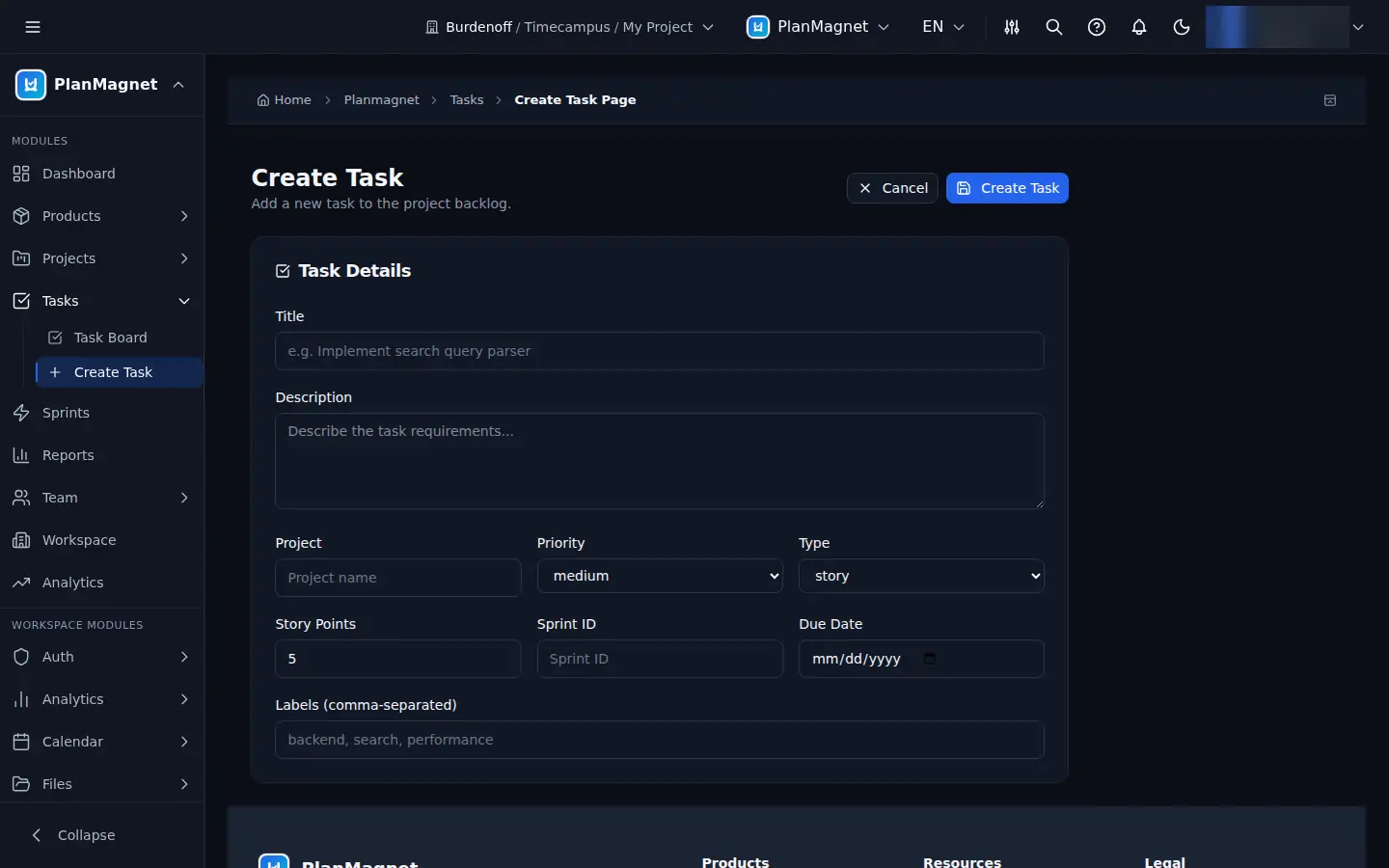Expand the Files module chevron
The width and height of the screenshot is (1389, 868).
click(x=184, y=784)
